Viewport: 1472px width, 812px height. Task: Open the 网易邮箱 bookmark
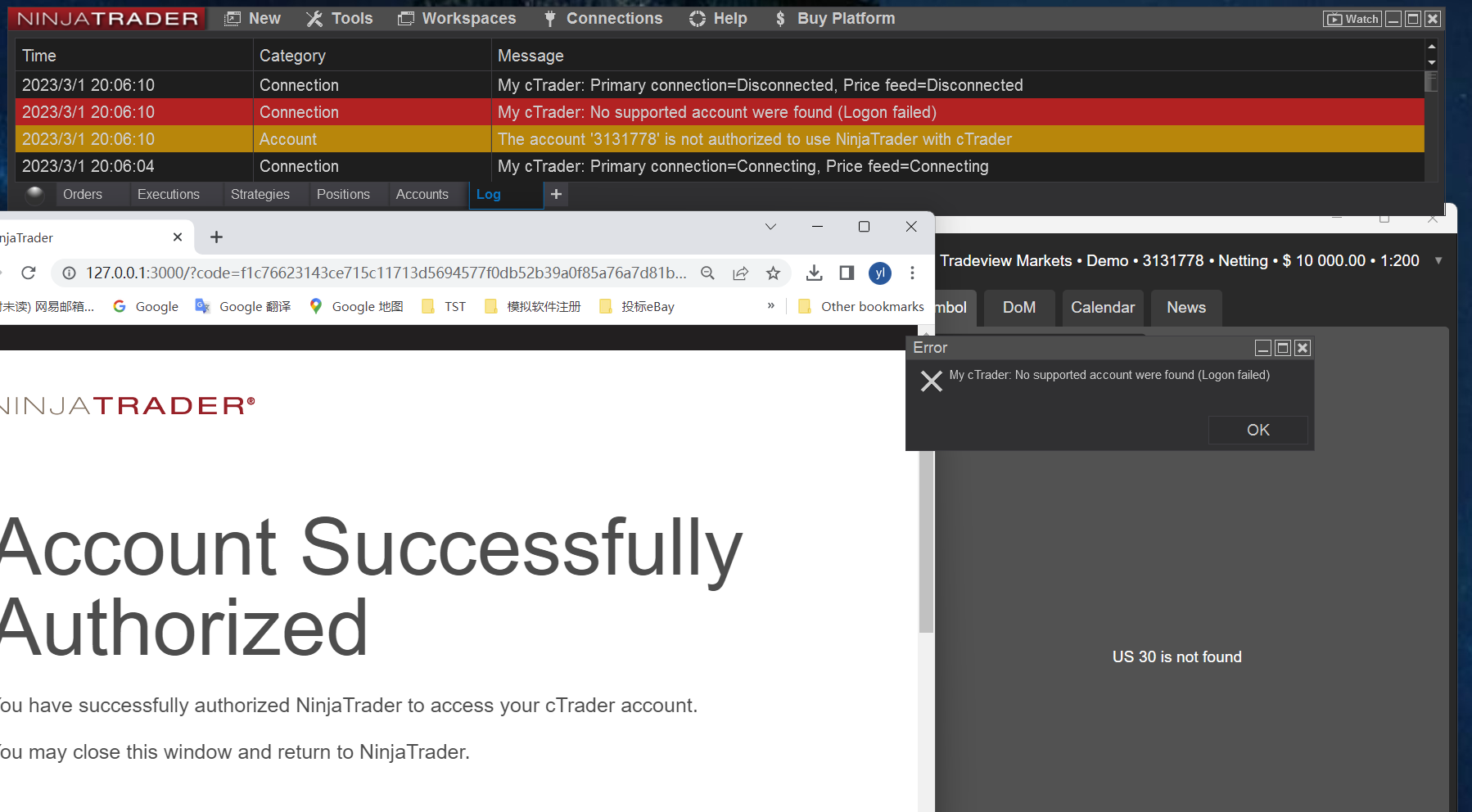pyautogui.click(x=47, y=306)
